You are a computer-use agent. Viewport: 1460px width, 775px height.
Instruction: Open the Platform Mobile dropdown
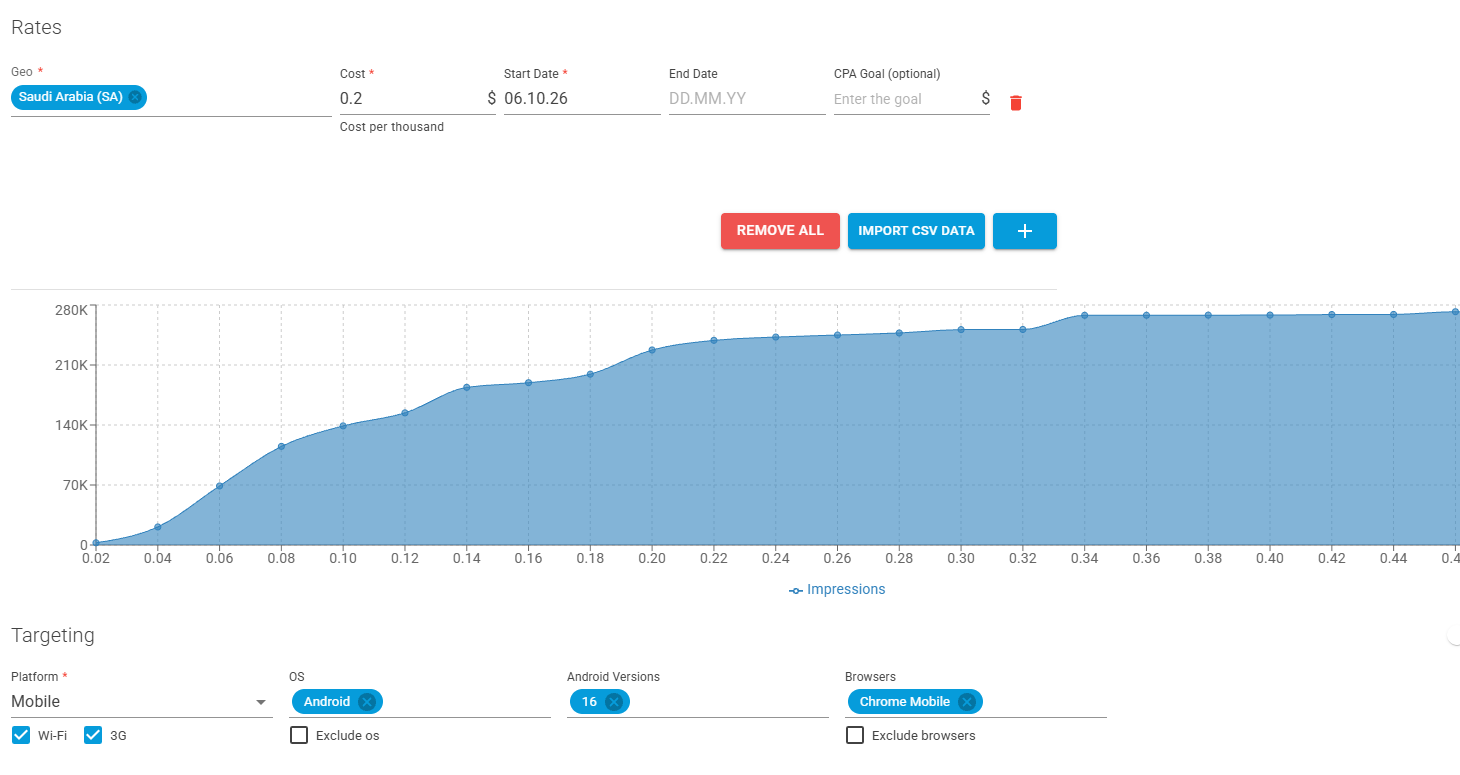coord(141,702)
